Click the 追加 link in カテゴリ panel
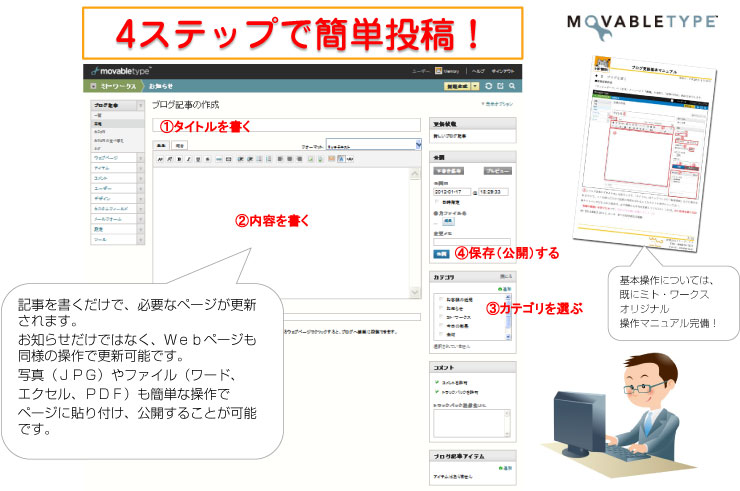Viewport: 740px width, 491px height. (505, 289)
